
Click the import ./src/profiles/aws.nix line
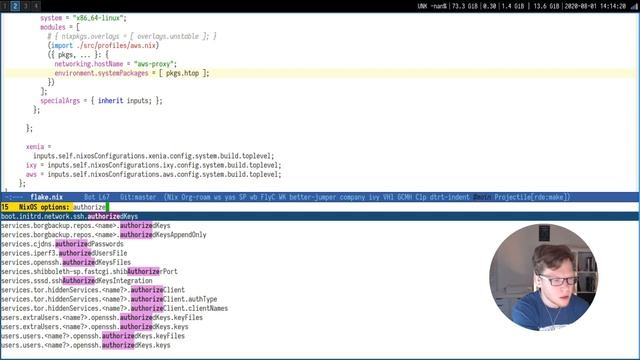[103, 46]
